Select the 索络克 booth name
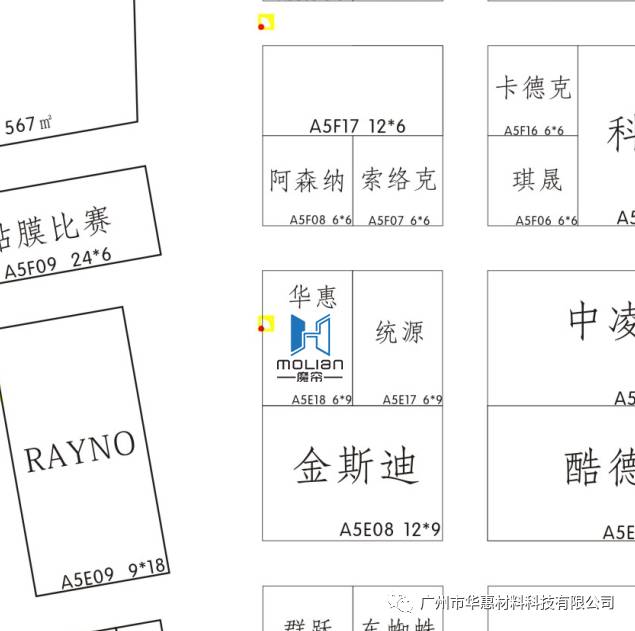The width and height of the screenshot is (635, 631). (398, 179)
